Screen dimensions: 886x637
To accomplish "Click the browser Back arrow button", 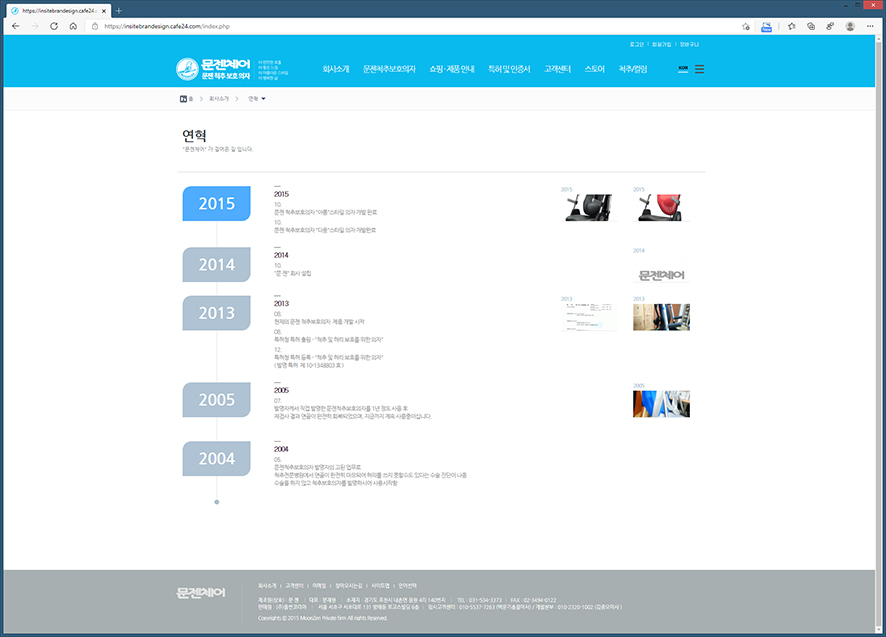I will 15,26.
